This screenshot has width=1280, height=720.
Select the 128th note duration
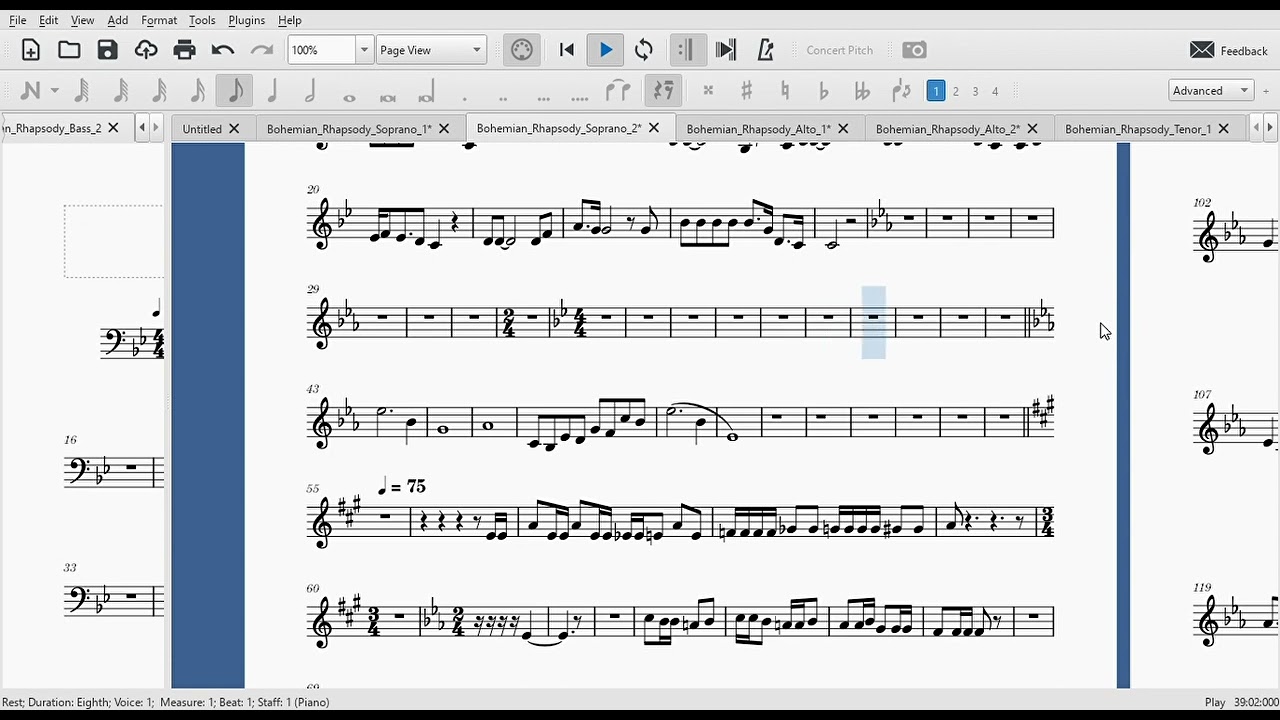pyautogui.click(x=82, y=91)
